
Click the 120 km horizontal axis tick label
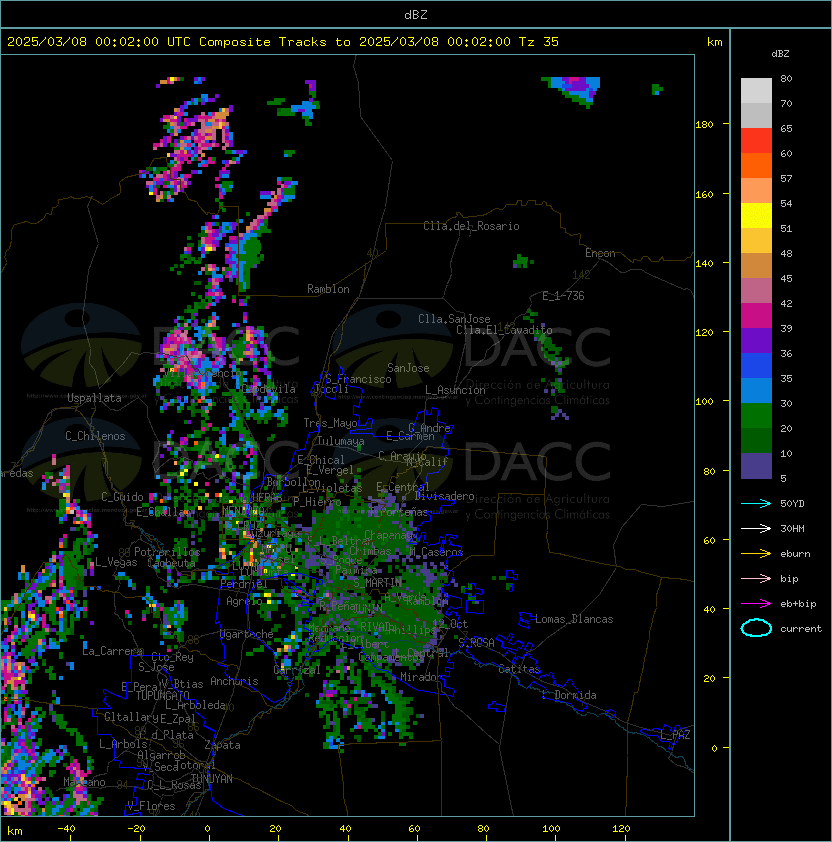pos(621,829)
